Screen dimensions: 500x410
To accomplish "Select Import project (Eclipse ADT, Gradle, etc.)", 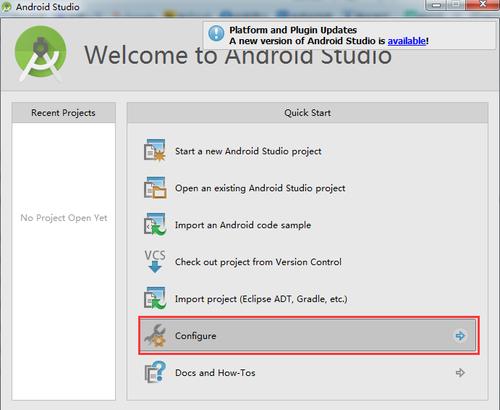I will (261, 299).
